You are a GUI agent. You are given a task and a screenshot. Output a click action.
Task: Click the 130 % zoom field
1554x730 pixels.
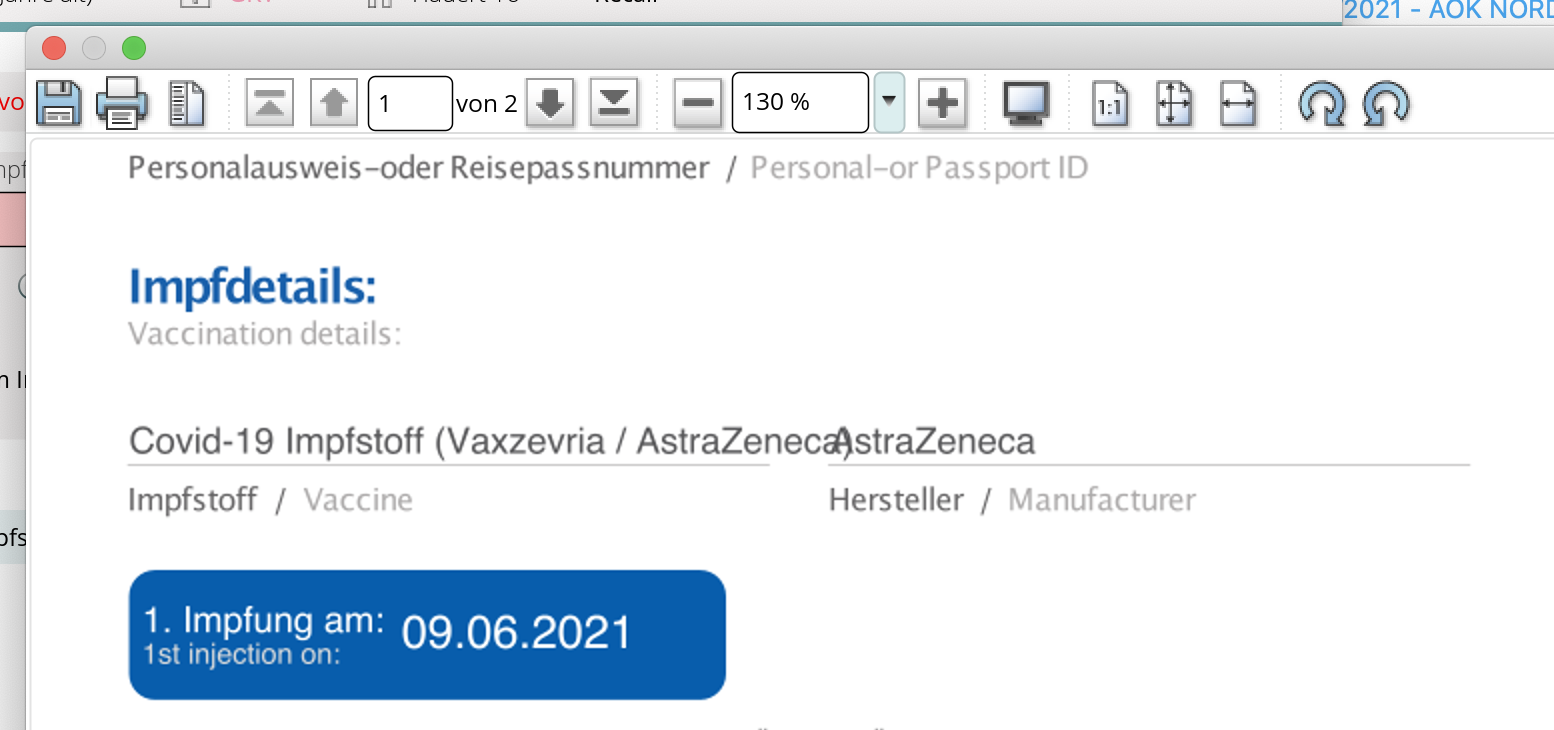click(800, 102)
